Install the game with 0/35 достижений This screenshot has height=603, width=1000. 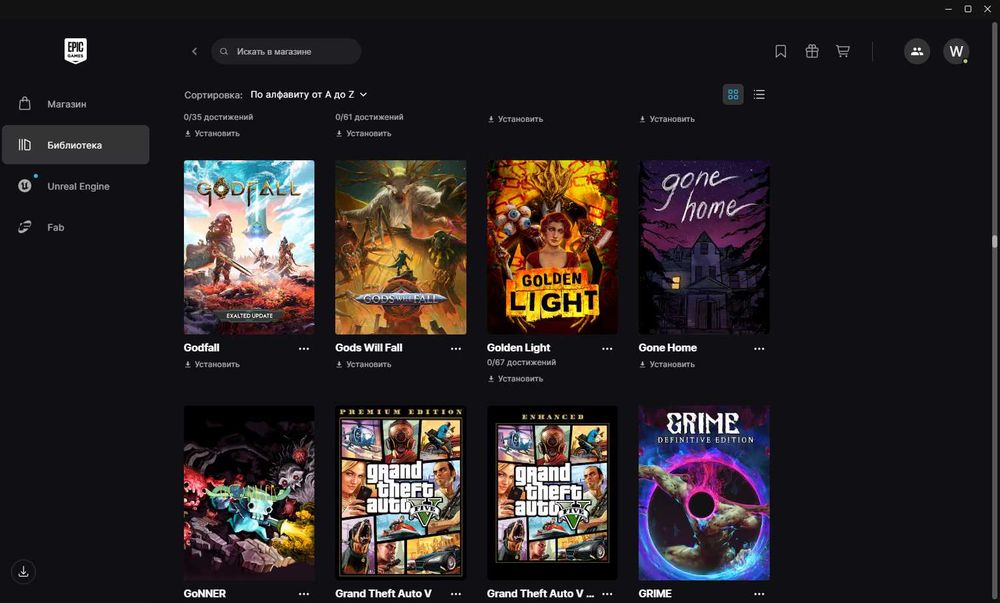point(212,134)
